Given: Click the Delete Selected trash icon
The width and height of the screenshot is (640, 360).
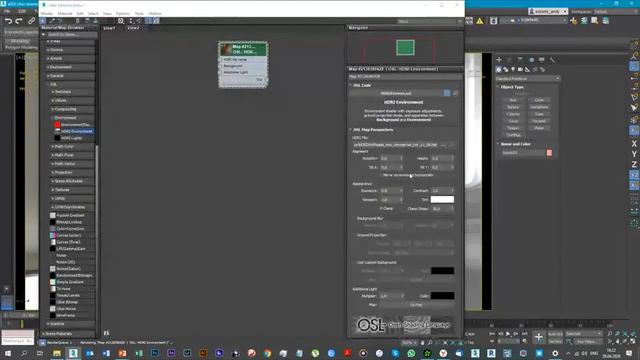Looking at the screenshot, I should [x=78, y=21].
